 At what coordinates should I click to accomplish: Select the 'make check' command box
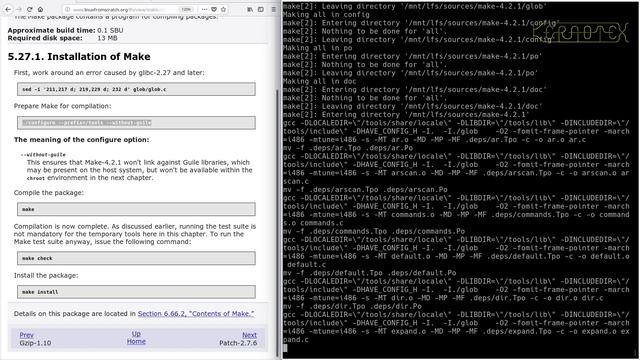pos(136,258)
